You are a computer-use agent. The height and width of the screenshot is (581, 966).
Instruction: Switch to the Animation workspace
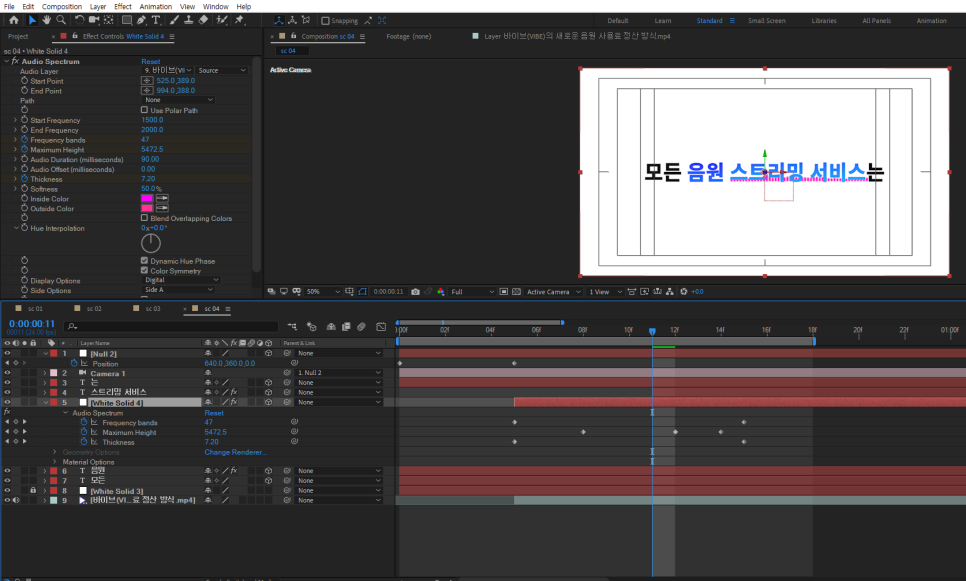[x=931, y=20]
